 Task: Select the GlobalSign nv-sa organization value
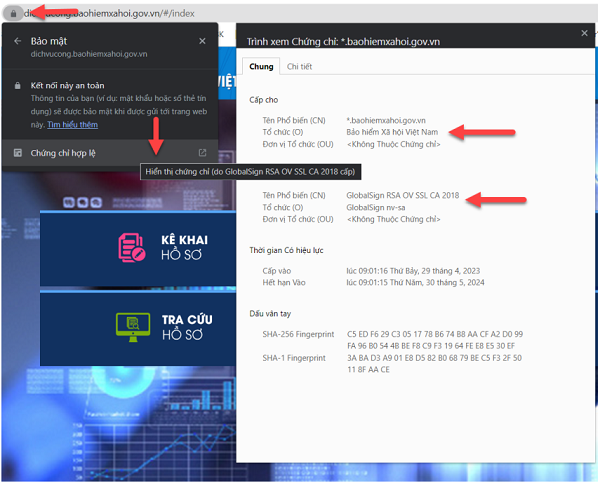click(x=375, y=207)
